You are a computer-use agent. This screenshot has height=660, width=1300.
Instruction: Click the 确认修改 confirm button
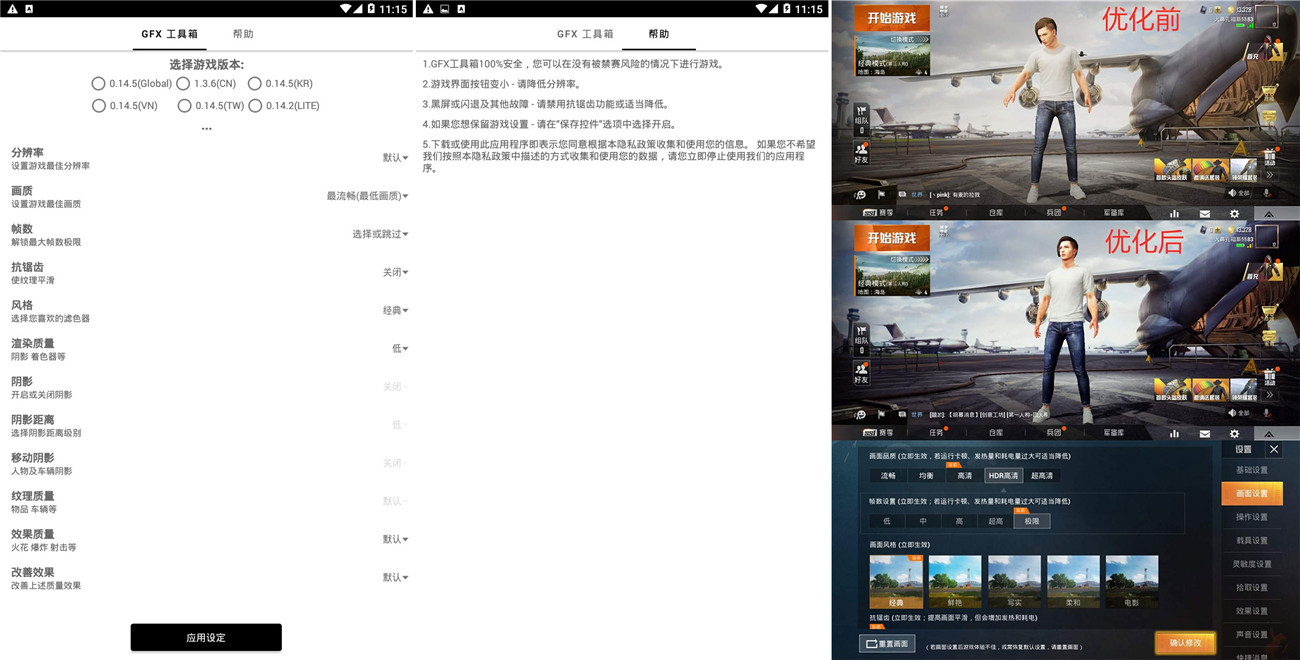pos(1185,642)
